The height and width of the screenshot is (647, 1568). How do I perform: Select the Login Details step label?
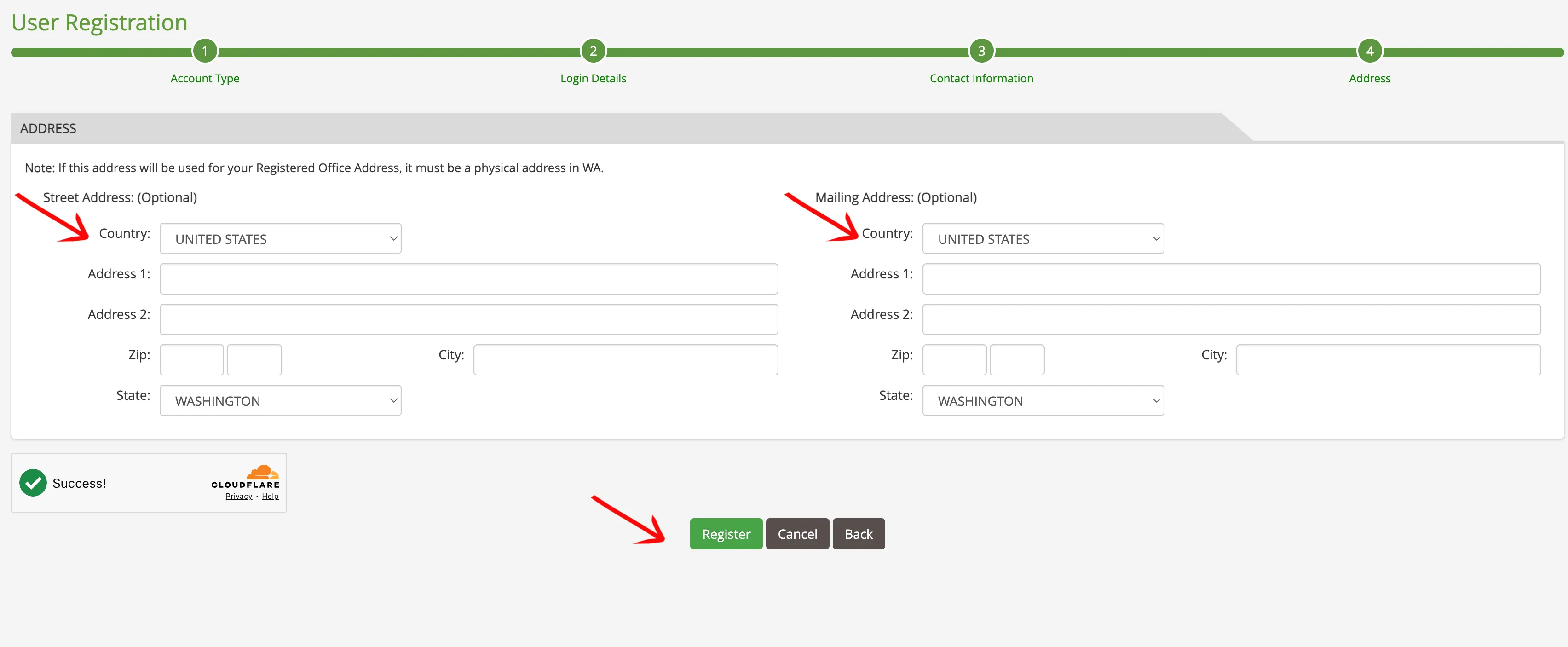(593, 79)
